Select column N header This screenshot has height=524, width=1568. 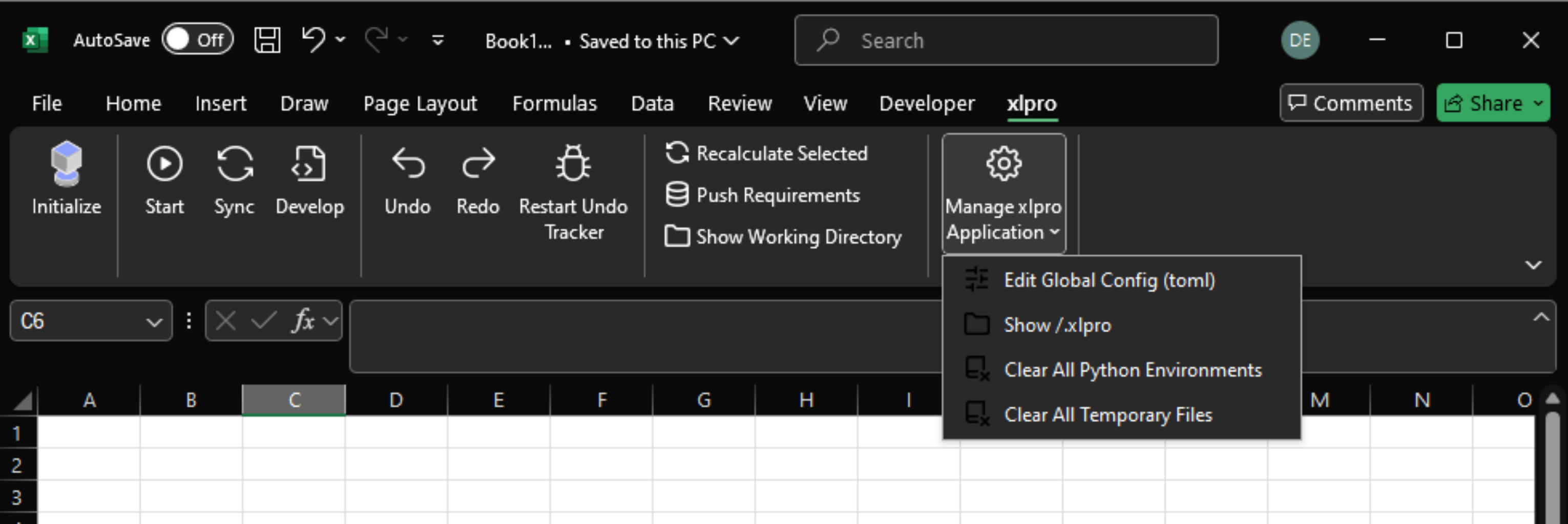[1422, 400]
